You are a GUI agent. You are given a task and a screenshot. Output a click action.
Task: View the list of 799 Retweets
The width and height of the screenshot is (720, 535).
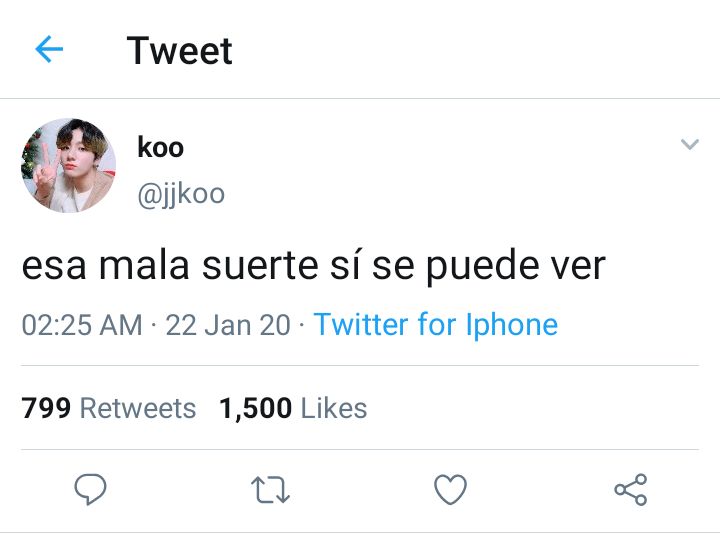click(109, 408)
